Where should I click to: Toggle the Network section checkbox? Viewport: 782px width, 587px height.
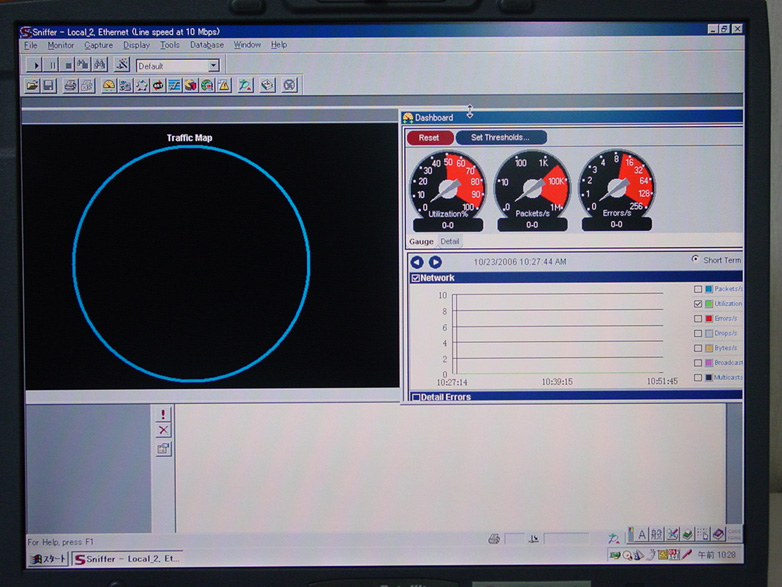pyautogui.click(x=416, y=278)
